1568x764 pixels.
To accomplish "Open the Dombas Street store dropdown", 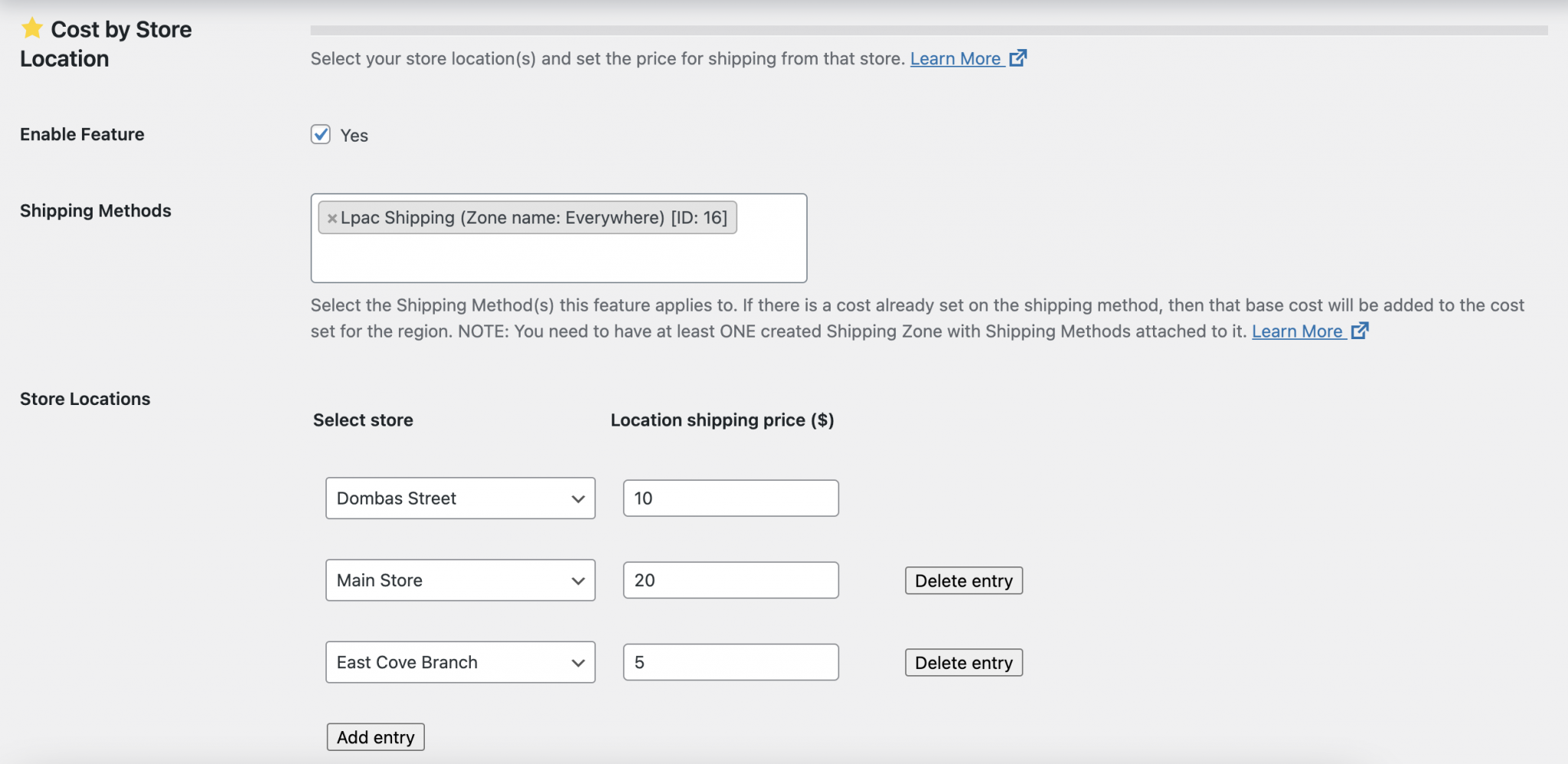I will point(460,498).
